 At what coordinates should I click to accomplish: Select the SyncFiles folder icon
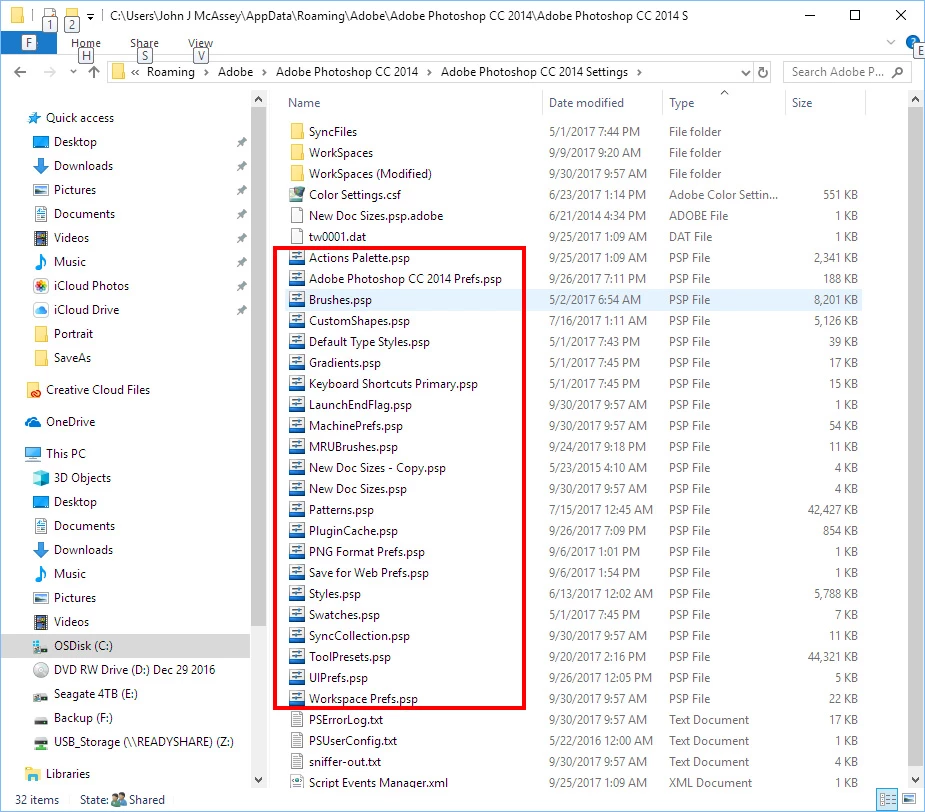click(297, 131)
